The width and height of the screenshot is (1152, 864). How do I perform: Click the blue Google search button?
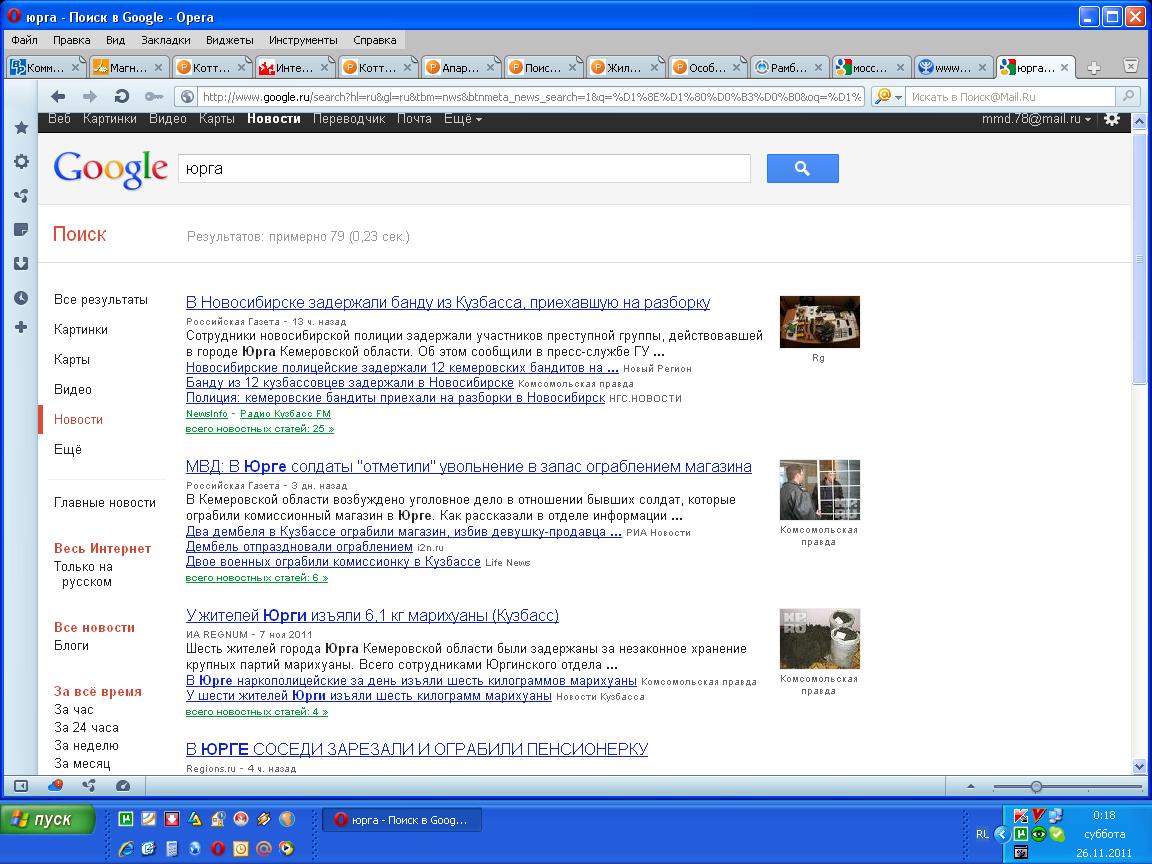pos(802,169)
